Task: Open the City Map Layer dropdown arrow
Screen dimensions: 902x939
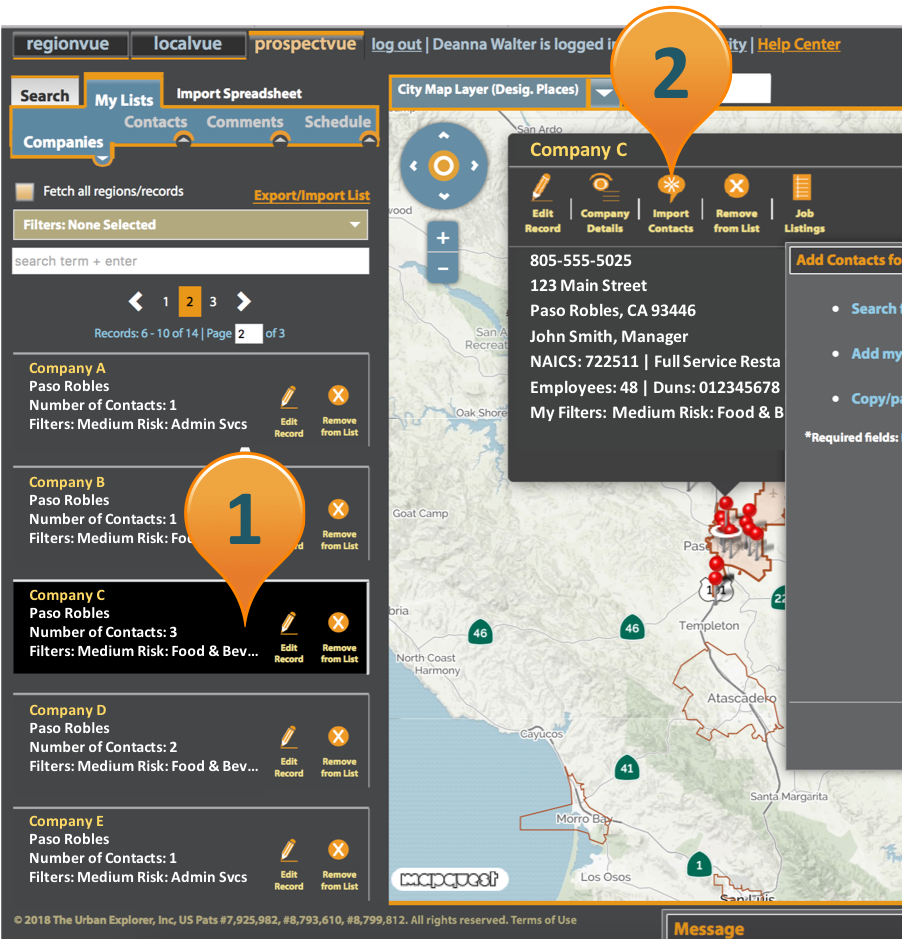Action: click(604, 92)
